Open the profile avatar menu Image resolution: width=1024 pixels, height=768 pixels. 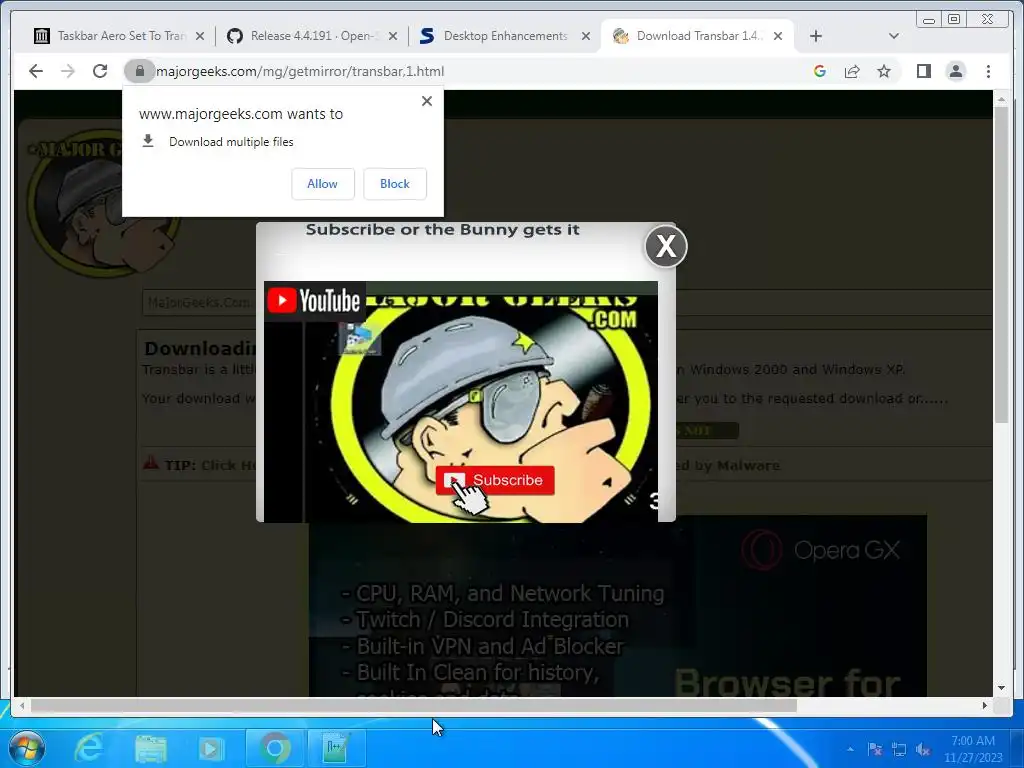(955, 71)
